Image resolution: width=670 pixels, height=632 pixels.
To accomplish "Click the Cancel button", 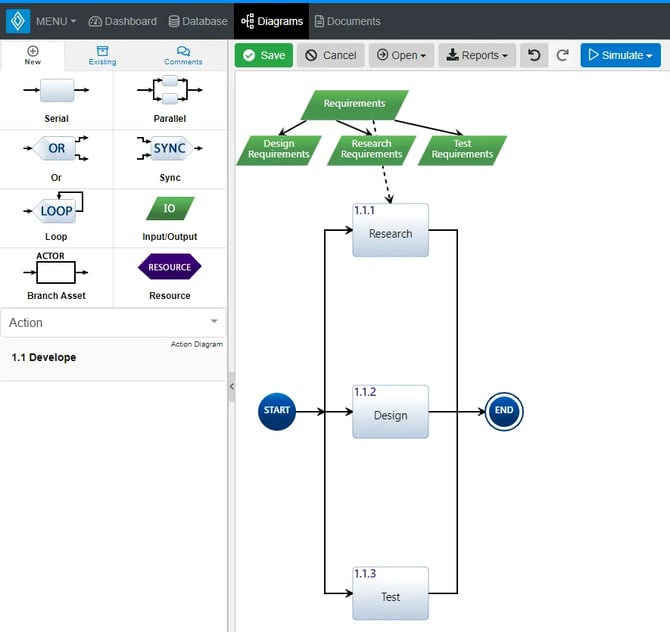I will (x=331, y=55).
